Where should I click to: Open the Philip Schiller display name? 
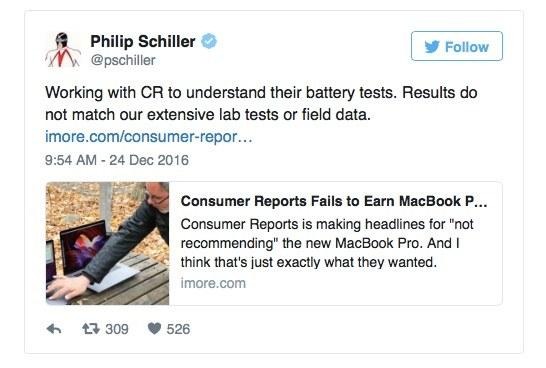143,41
